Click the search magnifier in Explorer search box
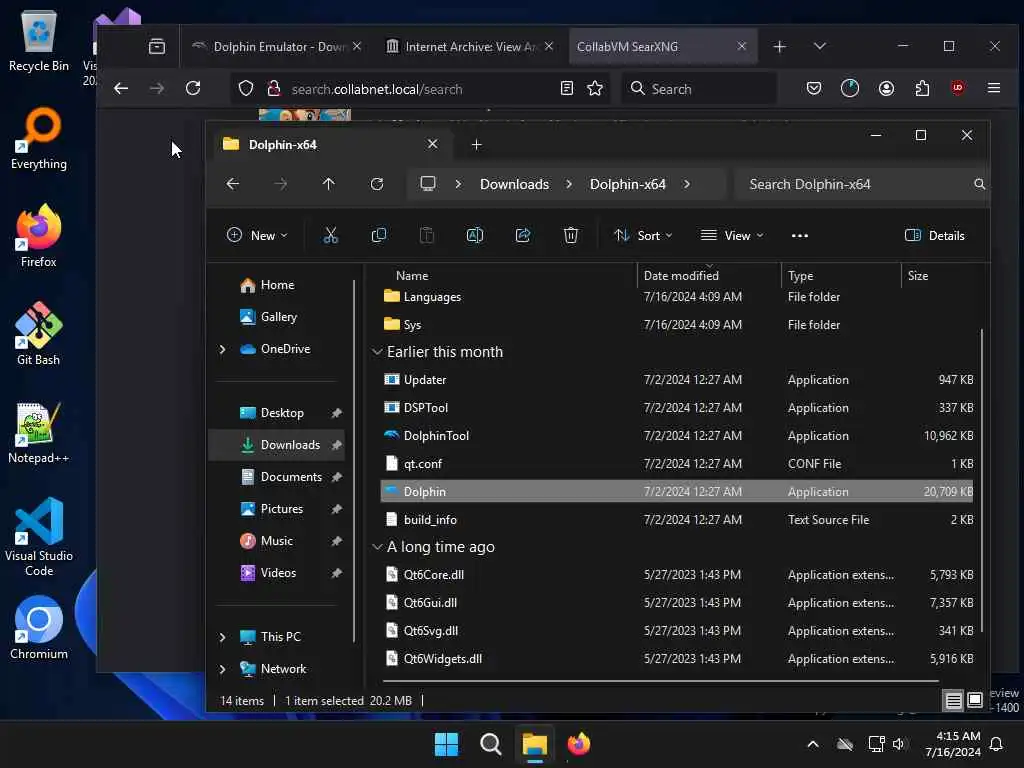Viewport: 1024px width, 768px height. tap(979, 184)
